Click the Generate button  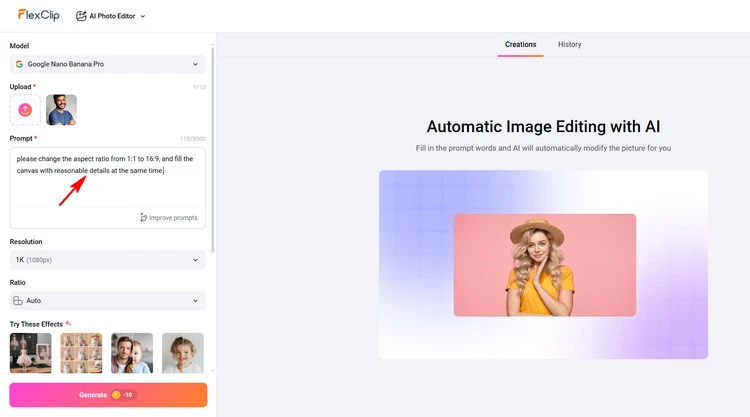[x=108, y=395]
